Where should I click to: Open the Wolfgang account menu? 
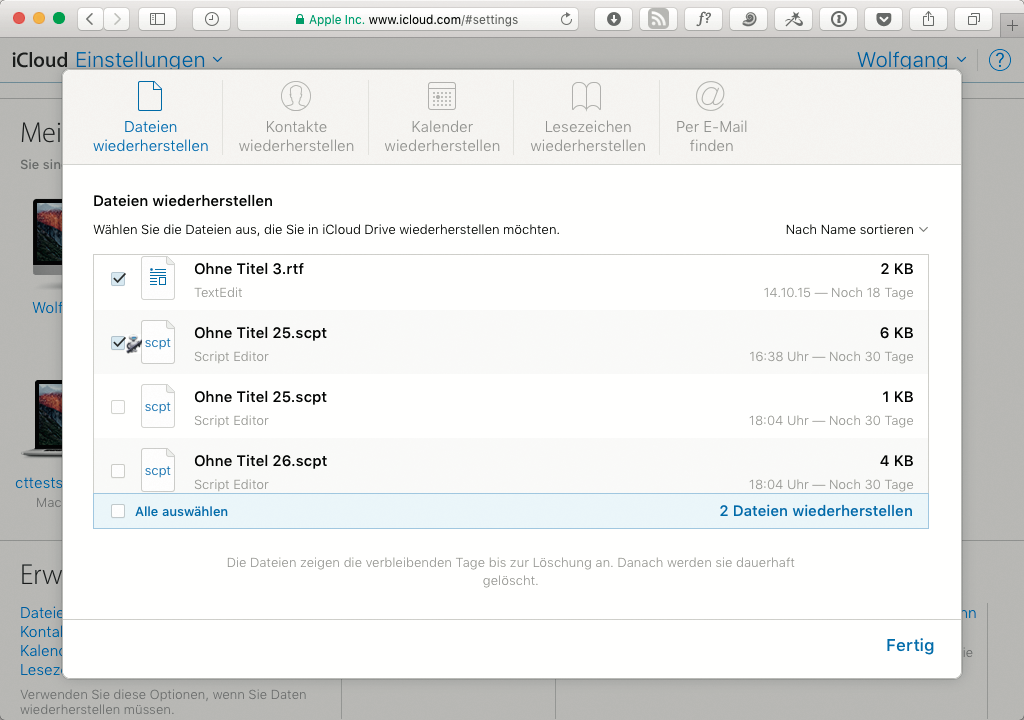pyautogui.click(x=912, y=60)
